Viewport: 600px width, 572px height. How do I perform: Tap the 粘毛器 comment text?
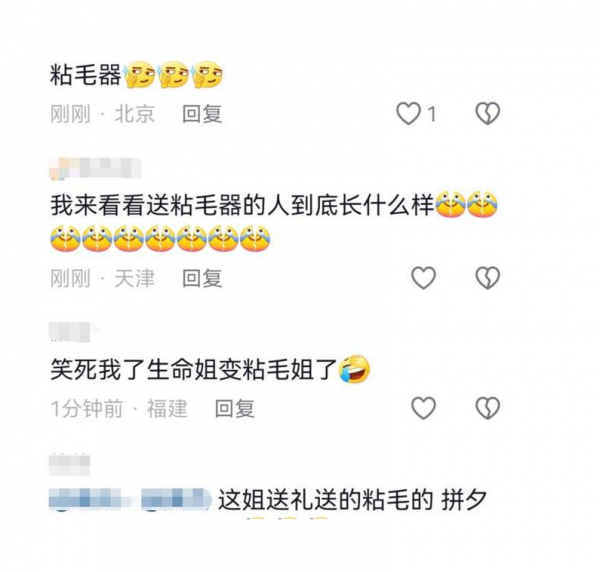pos(86,75)
